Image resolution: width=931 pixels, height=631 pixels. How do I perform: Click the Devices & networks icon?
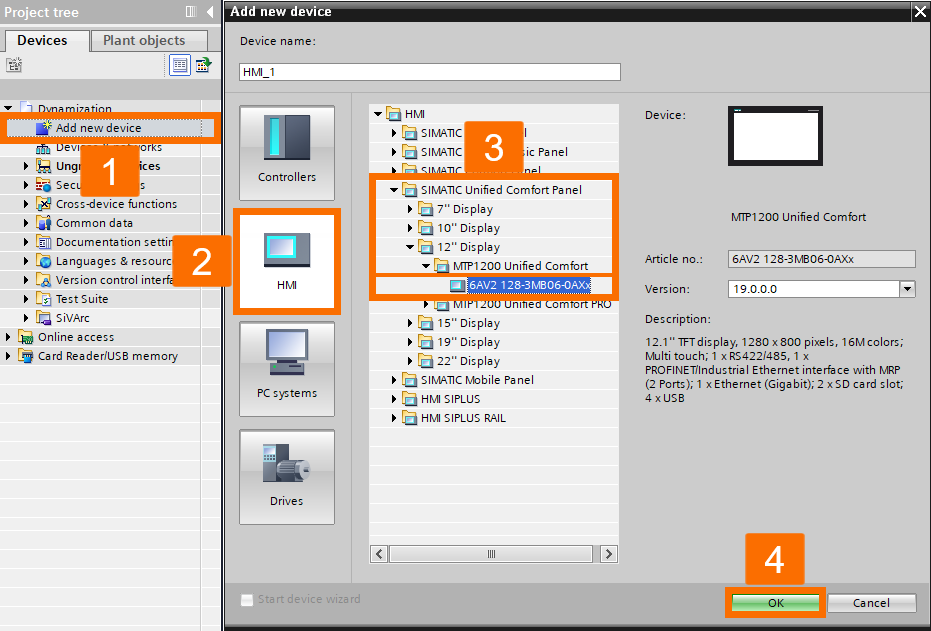pyautogui.click(x=43, y=147)
